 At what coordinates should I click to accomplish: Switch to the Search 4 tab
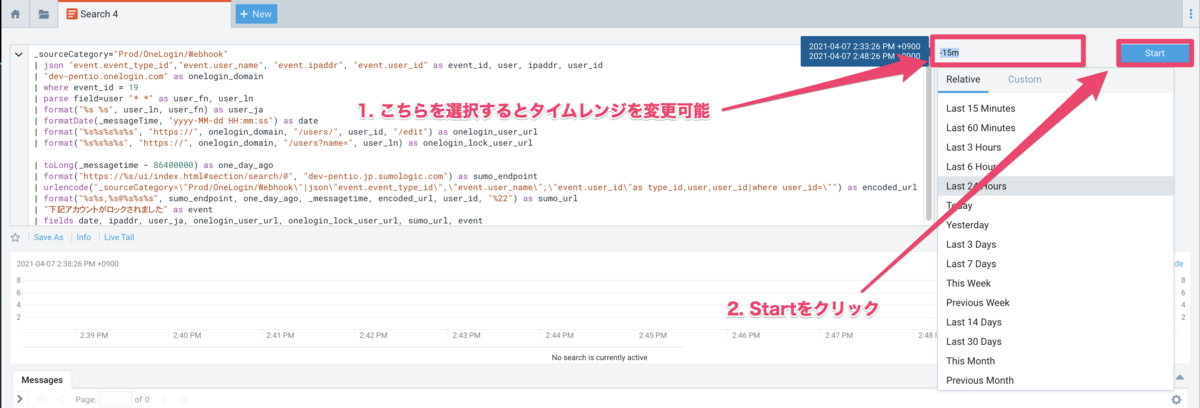click(144, 14)
